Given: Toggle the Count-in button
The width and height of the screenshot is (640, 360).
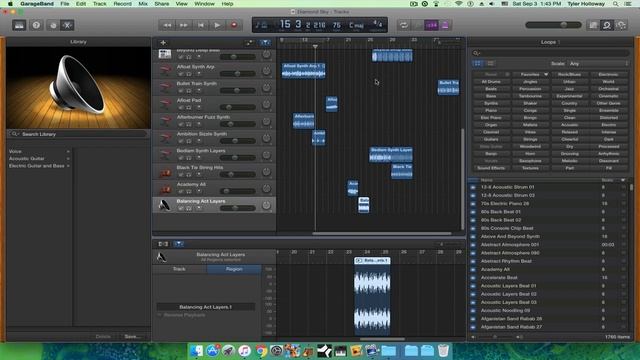Looking at the screenshot, I should [431, 25].
